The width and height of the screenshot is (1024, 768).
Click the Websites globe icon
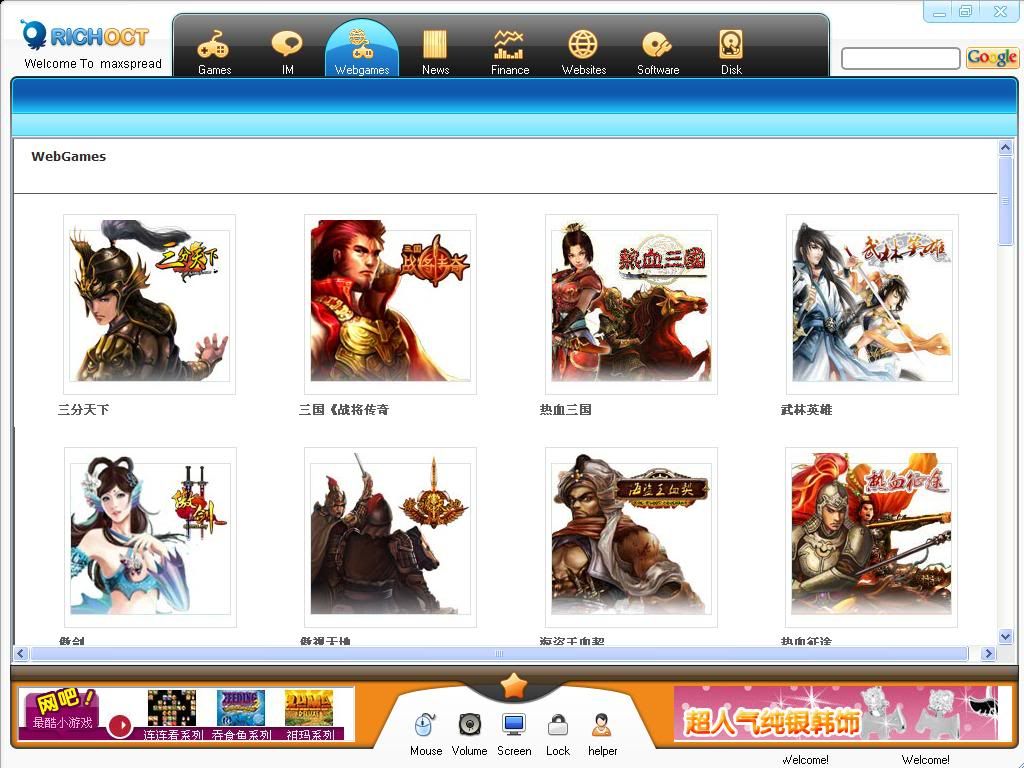pos(583,46)
